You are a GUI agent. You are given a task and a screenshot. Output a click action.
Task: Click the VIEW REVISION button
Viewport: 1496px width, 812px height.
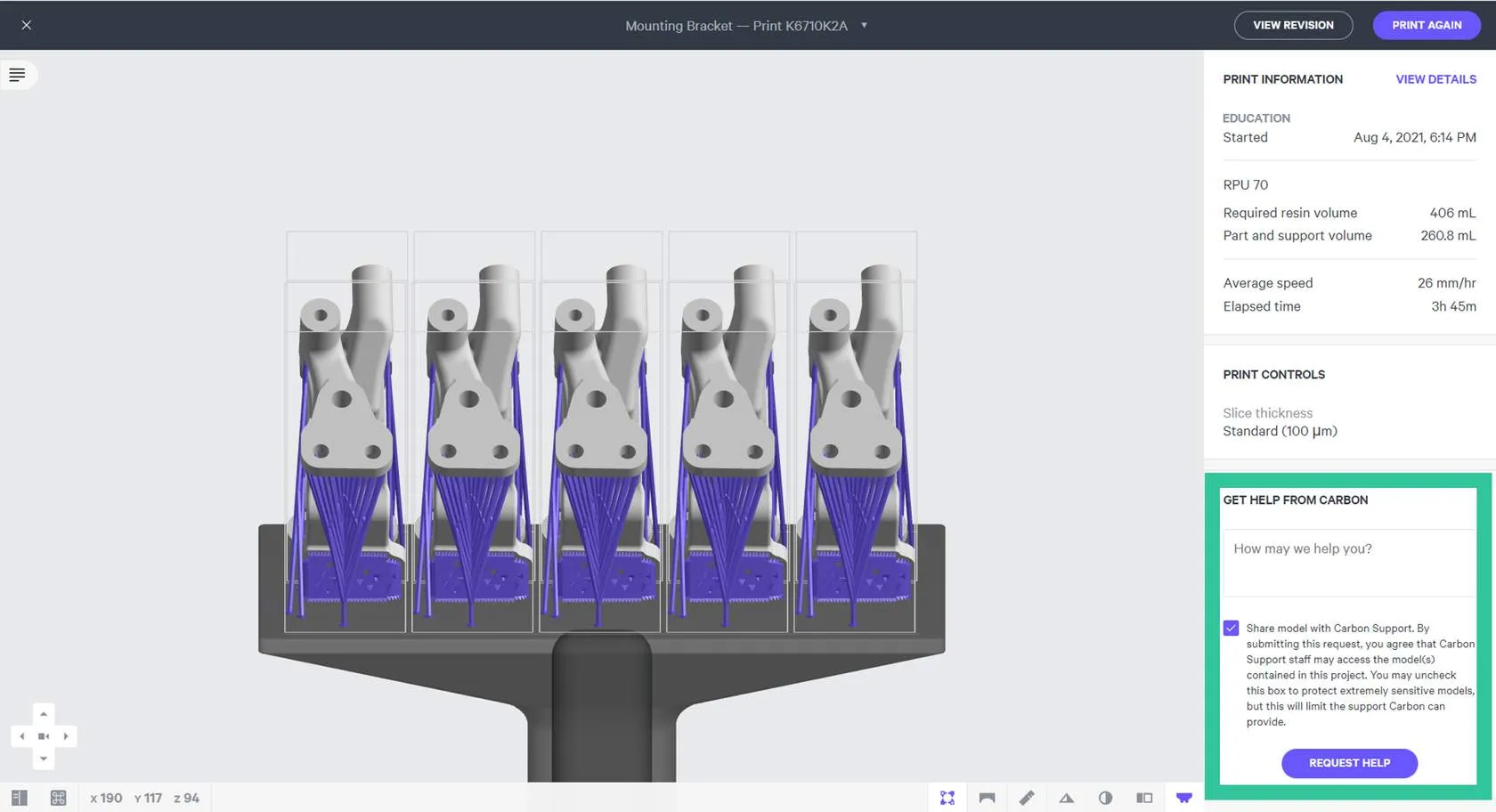(x=1293, y=25)
